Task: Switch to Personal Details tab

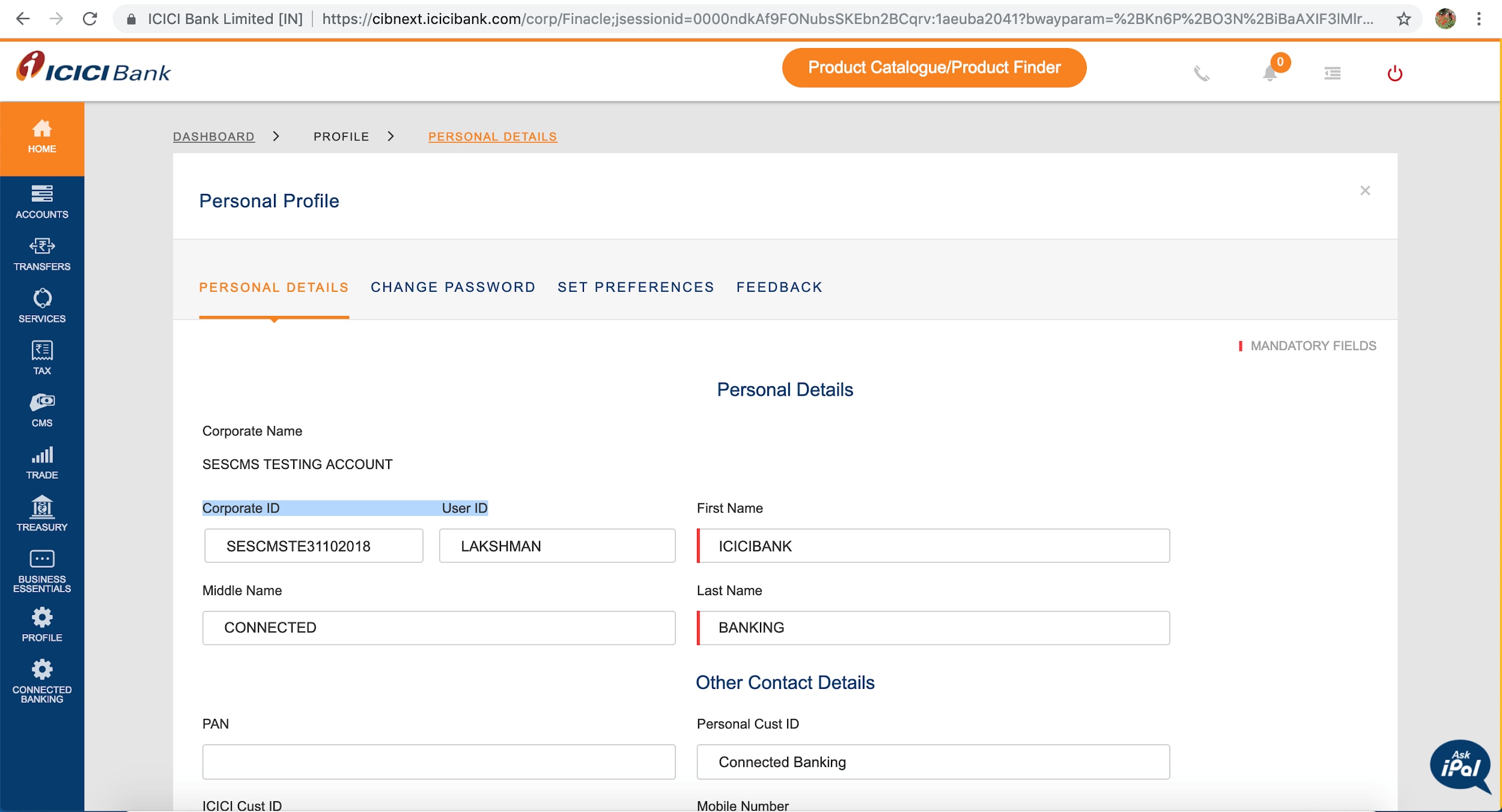Action: tap(274, 287)
